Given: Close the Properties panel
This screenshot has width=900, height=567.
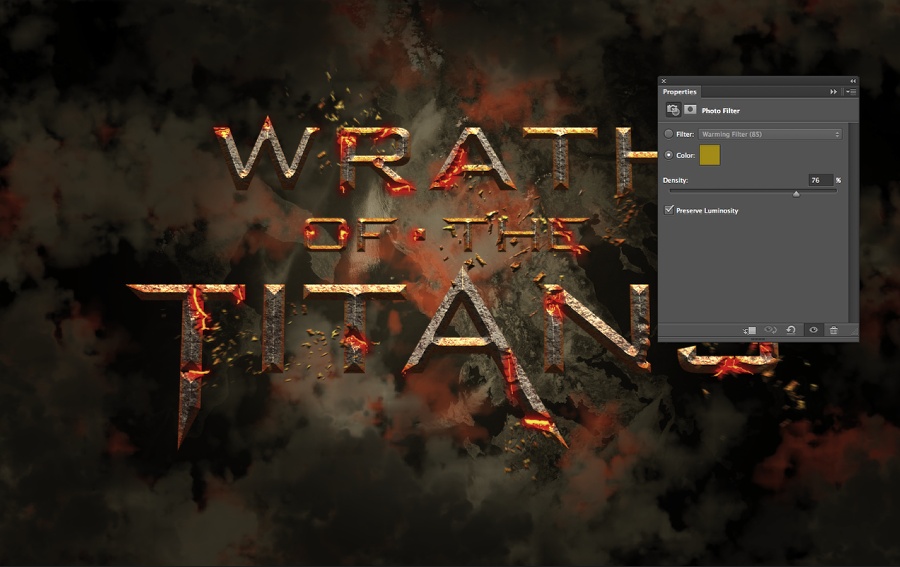Looking at the screenshot, I should coord(664,81).
